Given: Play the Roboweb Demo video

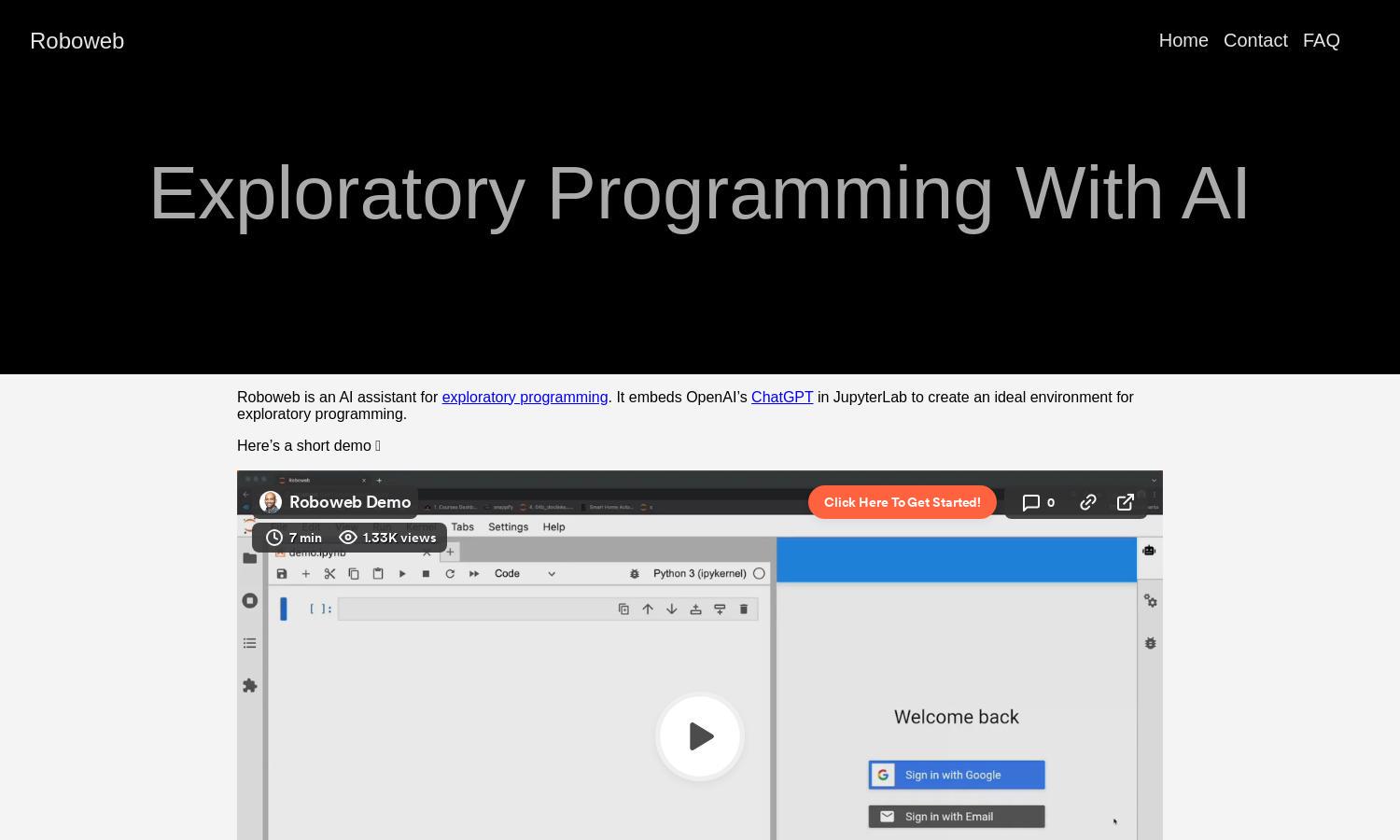Looking at the screenshot, I should (x=700, y=736).
